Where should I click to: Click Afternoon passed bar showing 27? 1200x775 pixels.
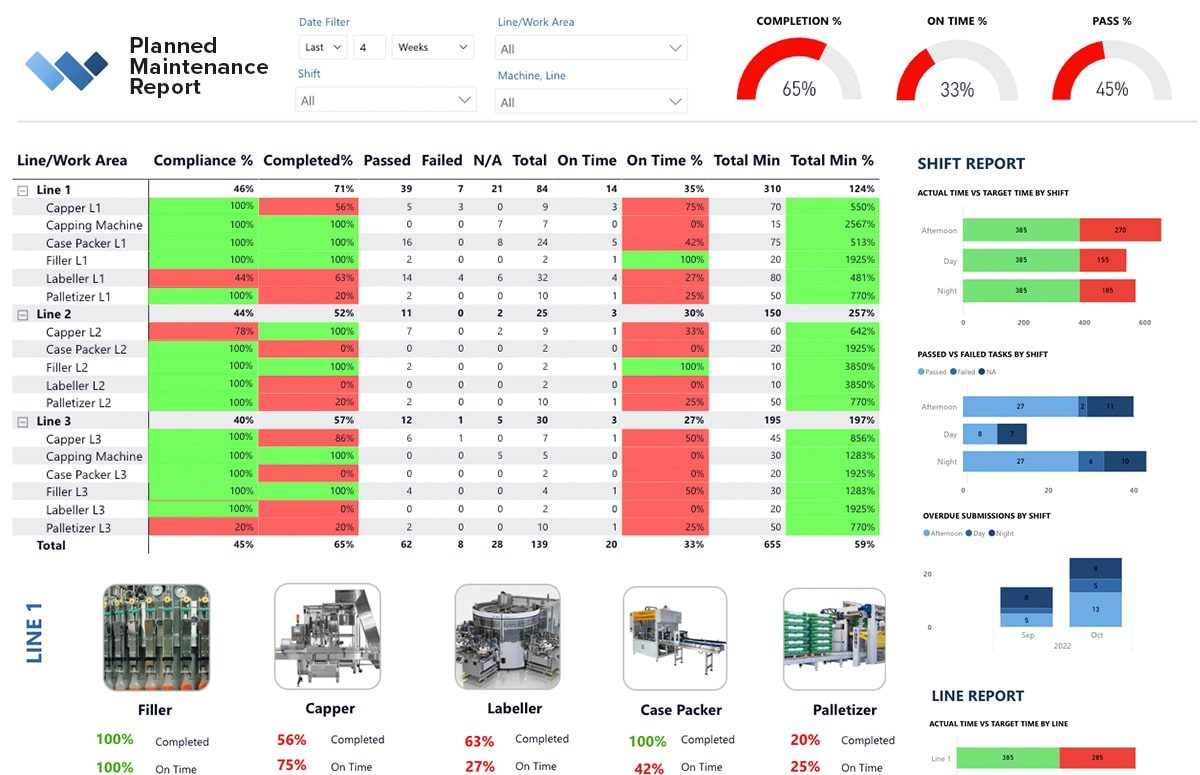[x=1020, y=407]
